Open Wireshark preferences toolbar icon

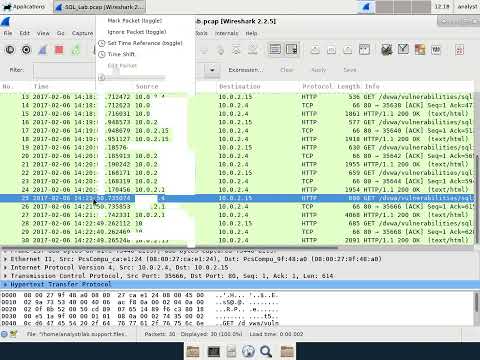tap(436, 50)
